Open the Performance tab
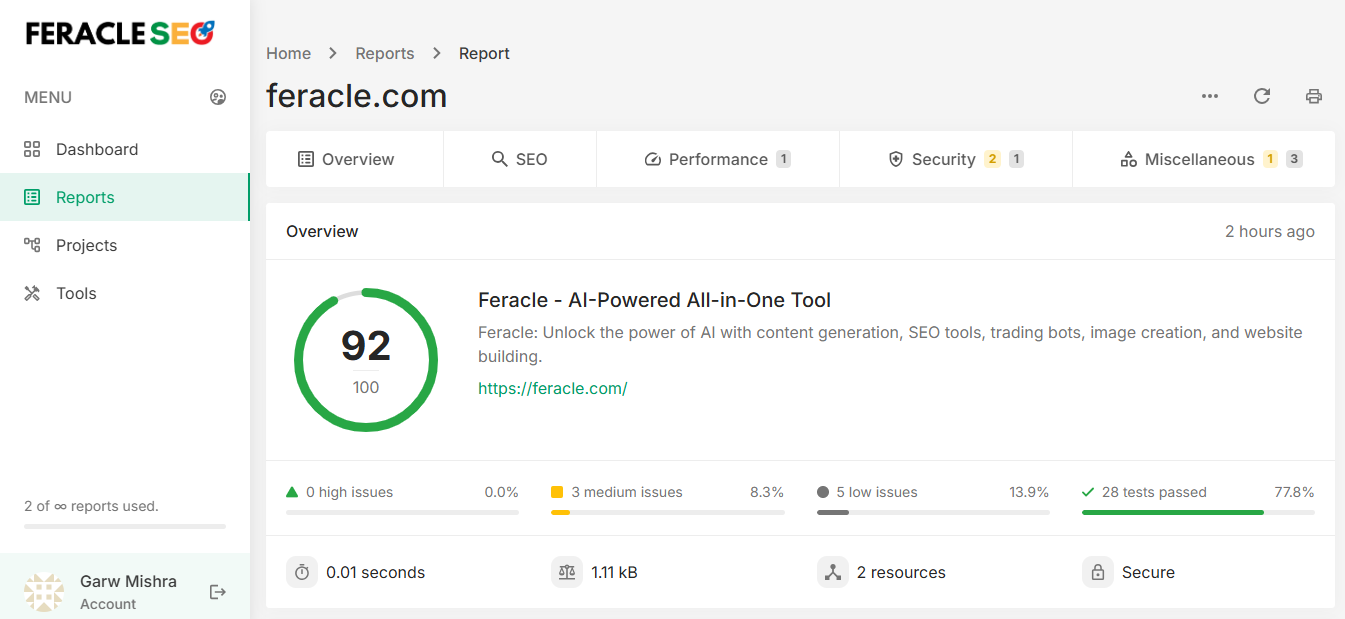Screen dimensions: 1345x619 (717, 159)
